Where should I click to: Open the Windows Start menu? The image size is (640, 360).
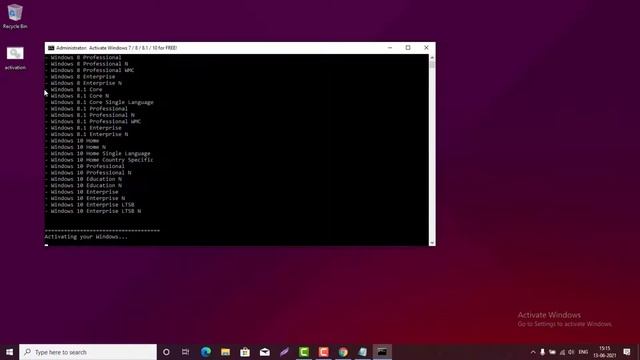point(9,352)
